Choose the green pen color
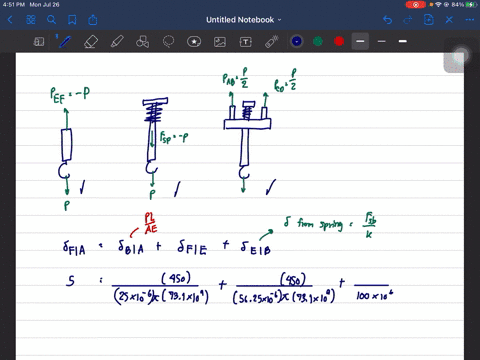 (x=318, y=41)
